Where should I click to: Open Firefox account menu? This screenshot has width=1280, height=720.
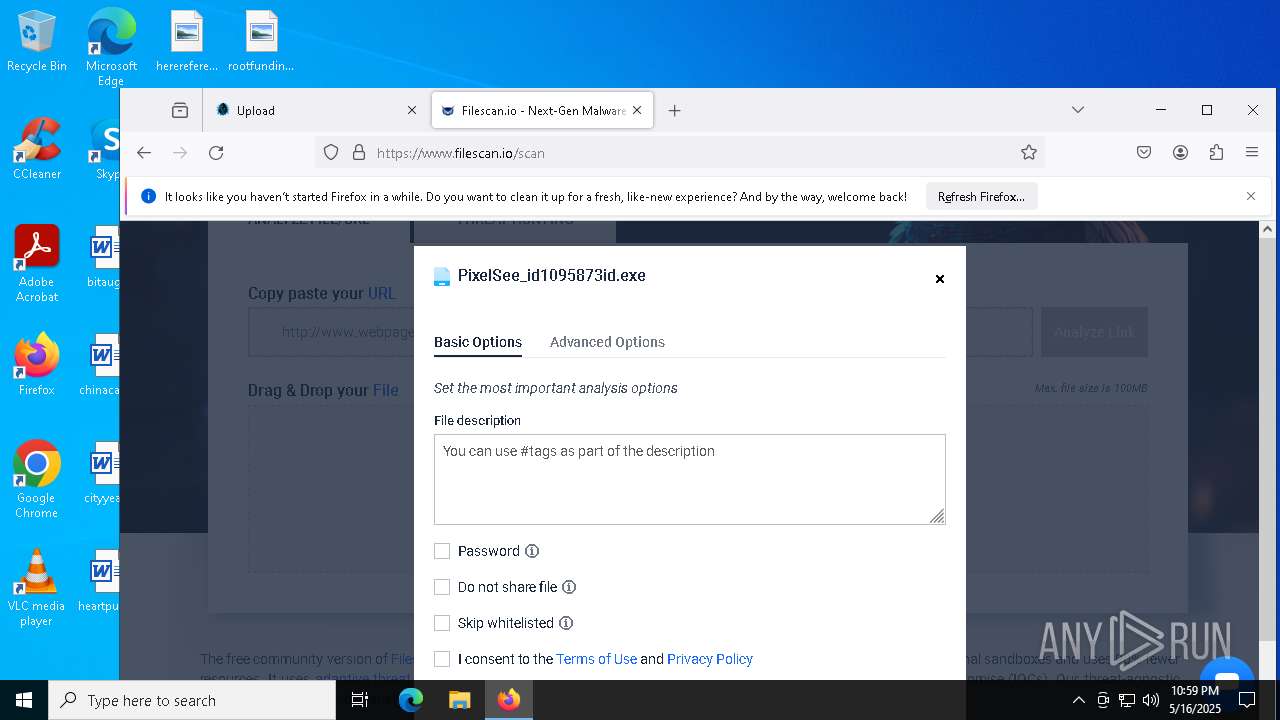pos(1180,153)
